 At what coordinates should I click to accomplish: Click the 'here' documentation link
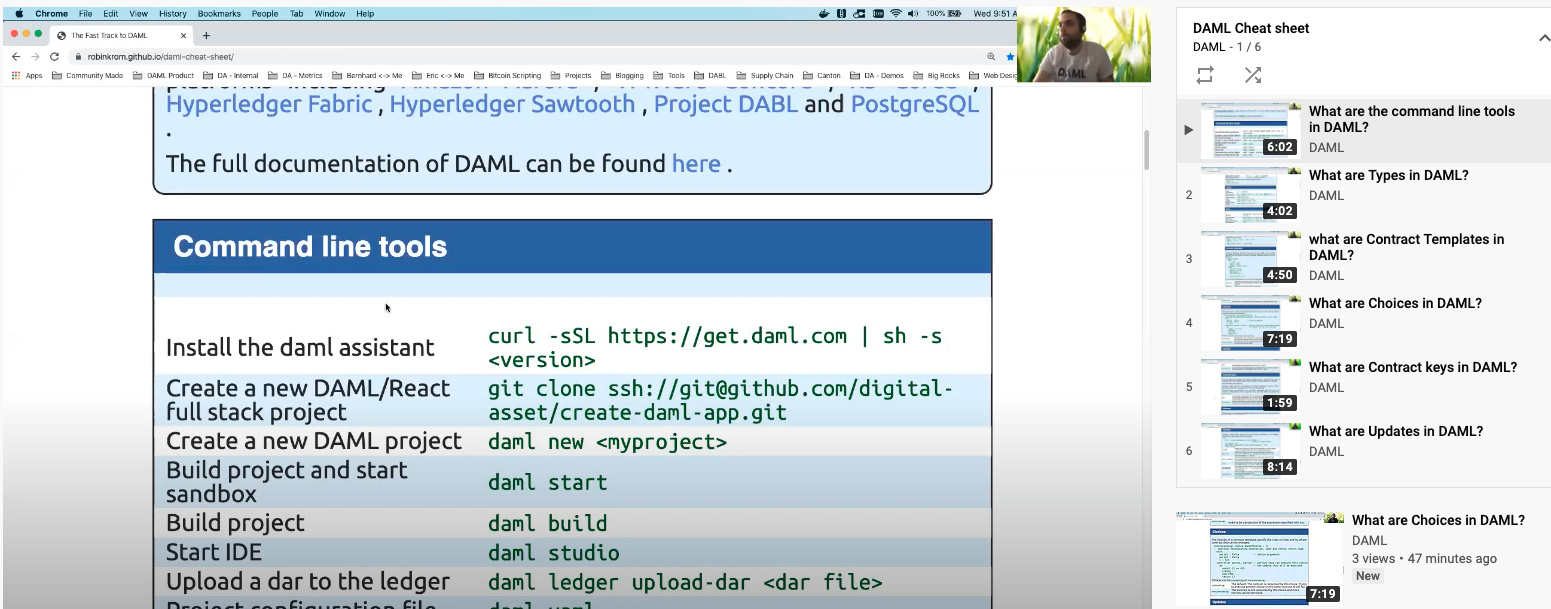(696, 163)
